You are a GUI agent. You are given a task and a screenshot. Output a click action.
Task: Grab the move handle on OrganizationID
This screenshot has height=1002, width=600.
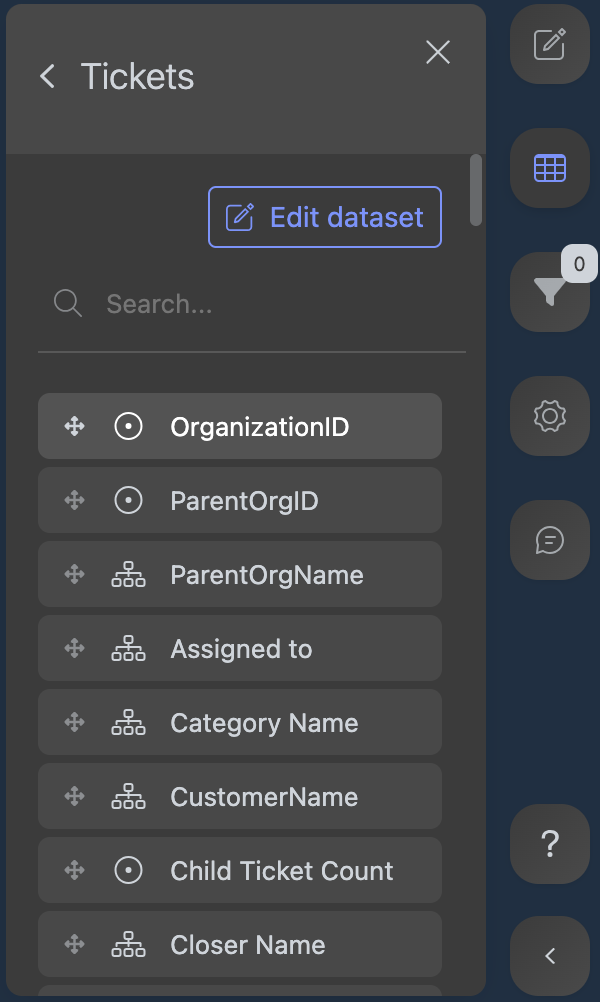[75, 426]
